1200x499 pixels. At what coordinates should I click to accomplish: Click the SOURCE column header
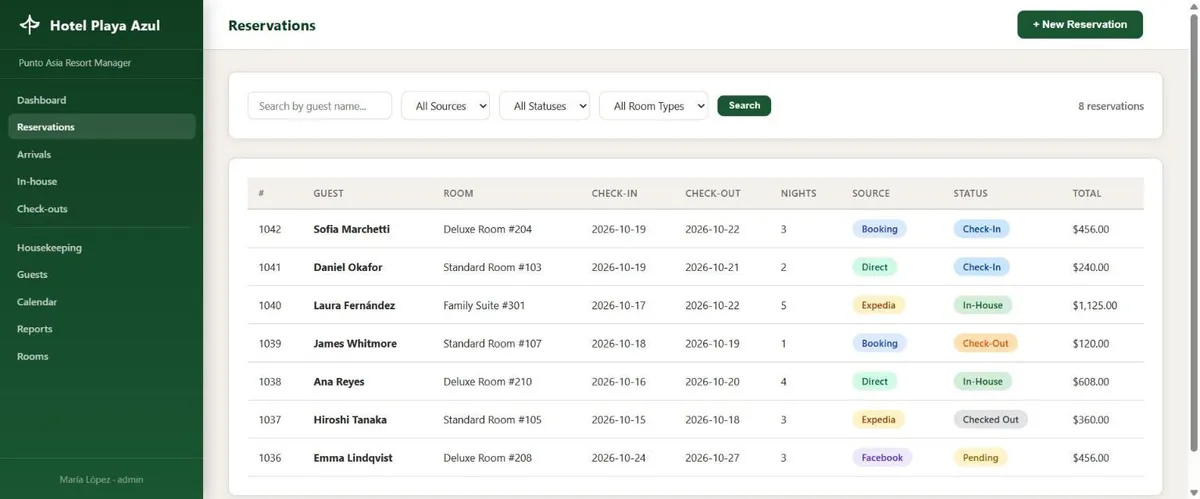click(x=871, y=194)
